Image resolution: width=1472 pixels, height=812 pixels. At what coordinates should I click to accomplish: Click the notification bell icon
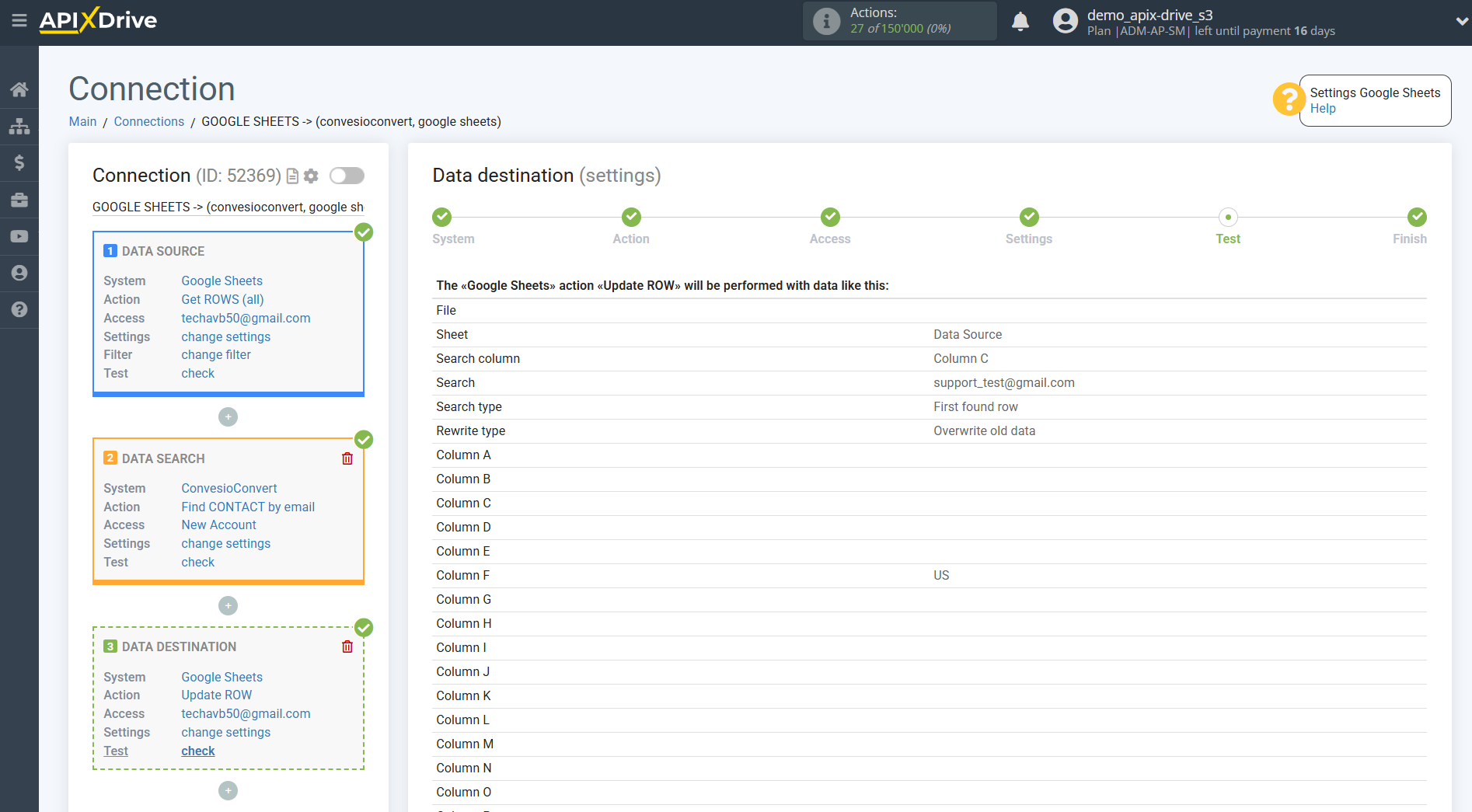click(x=1020, y=22)
